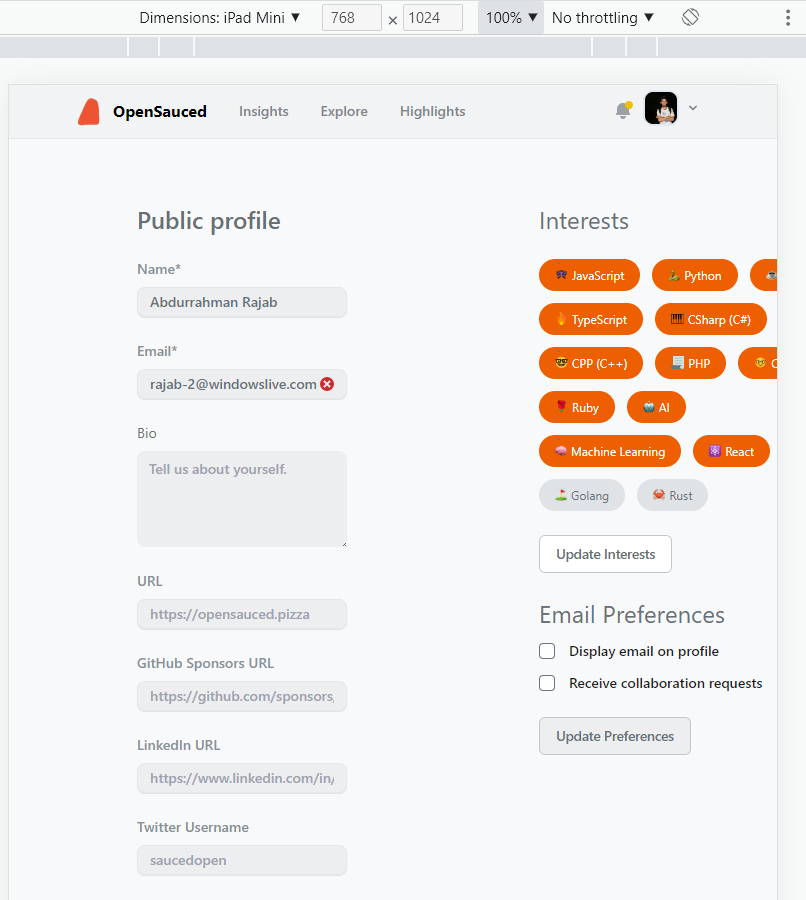
Task: Open the DevTools three-dot menu
Action: tap(789, 17)
